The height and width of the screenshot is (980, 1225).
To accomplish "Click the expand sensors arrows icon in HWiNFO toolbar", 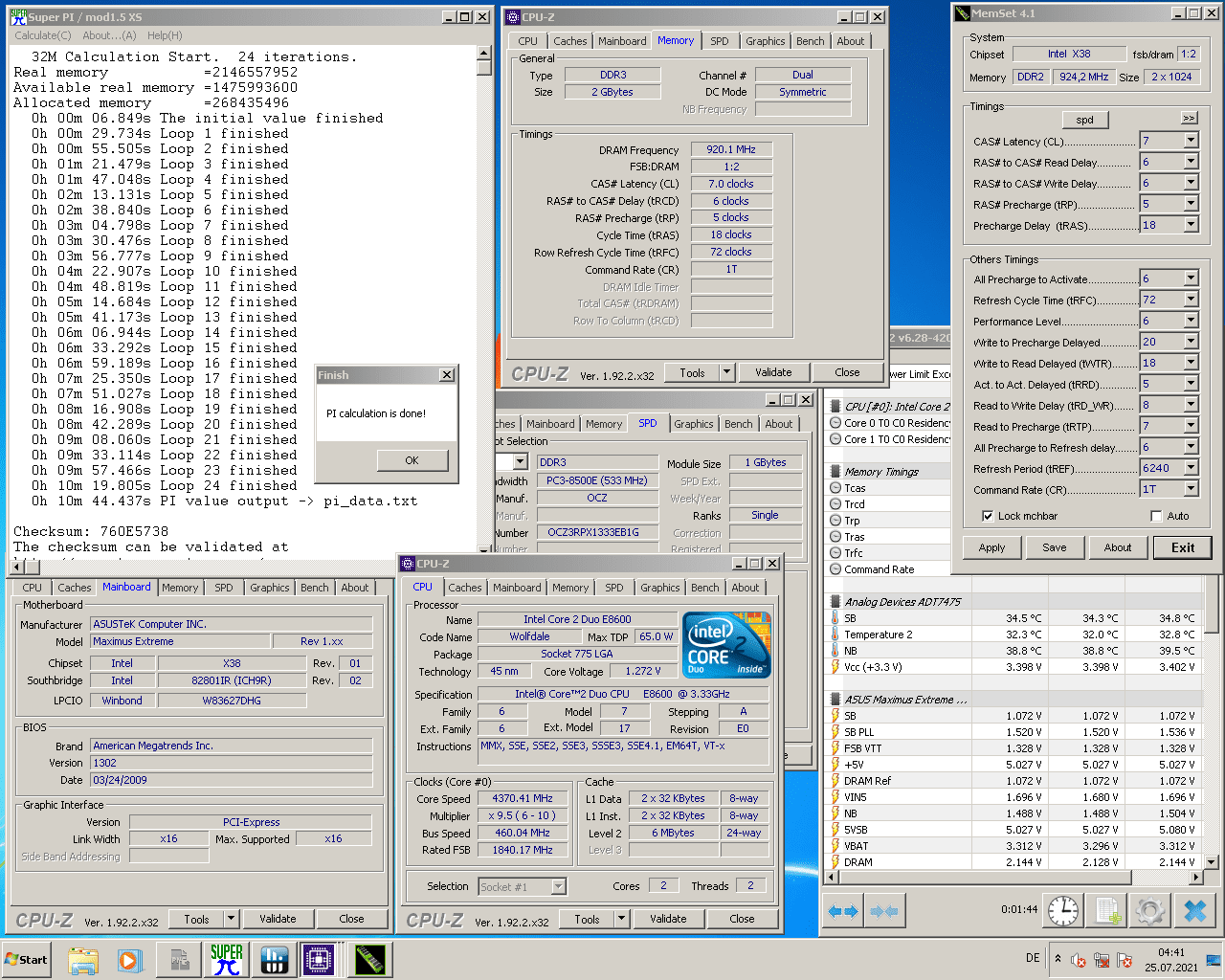I will click(843, 911).
